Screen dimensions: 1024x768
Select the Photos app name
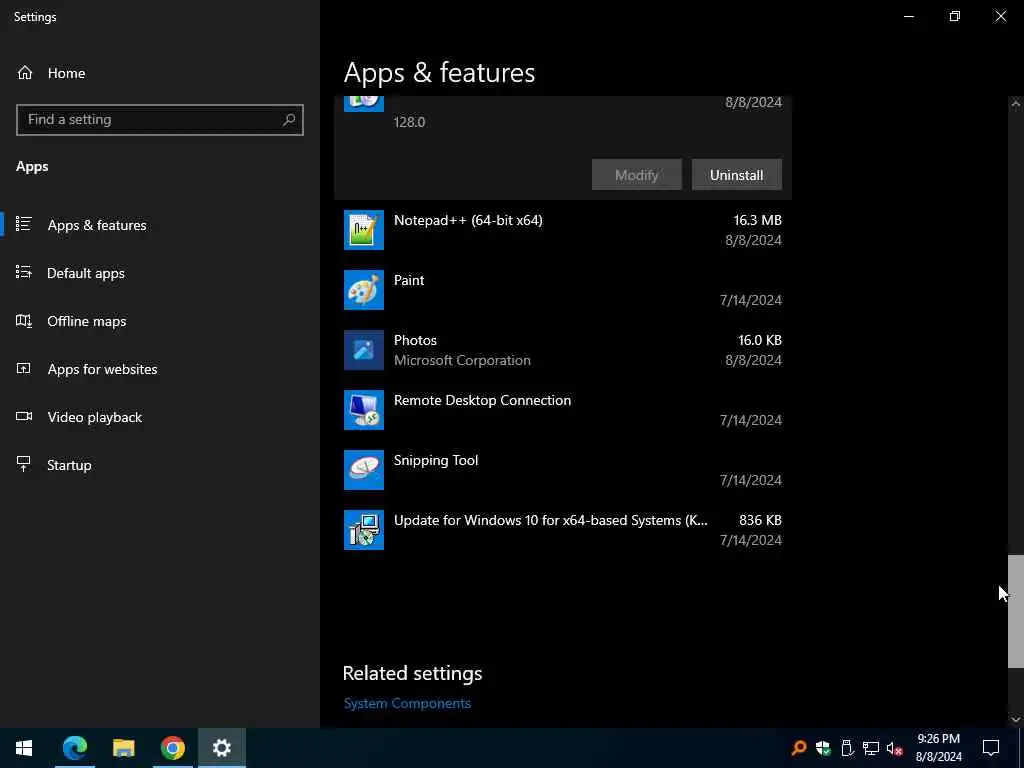[x=415, y=340]
